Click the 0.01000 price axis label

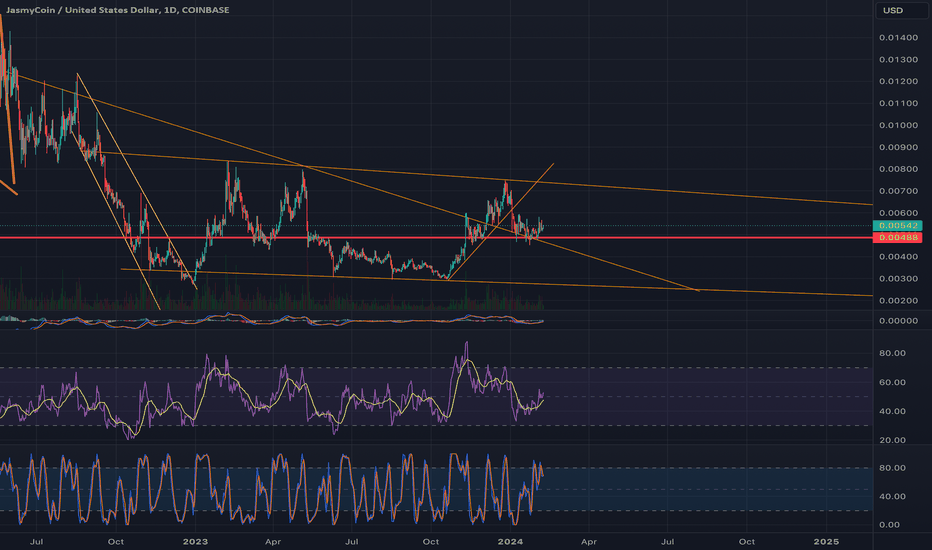point(898,125)
